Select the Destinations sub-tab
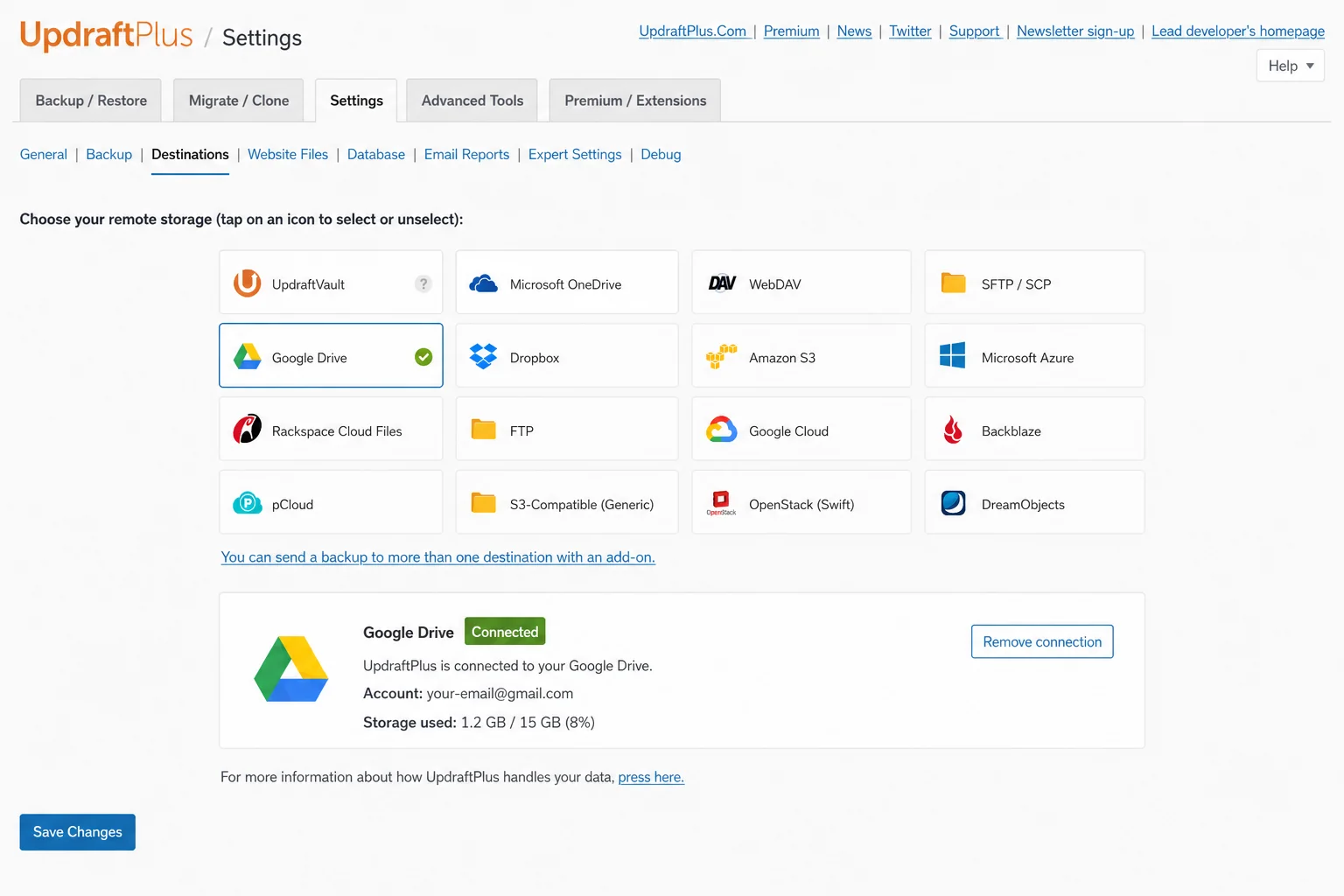The width and height of the screenshot is (1344, 896). [x=190, y=155]
